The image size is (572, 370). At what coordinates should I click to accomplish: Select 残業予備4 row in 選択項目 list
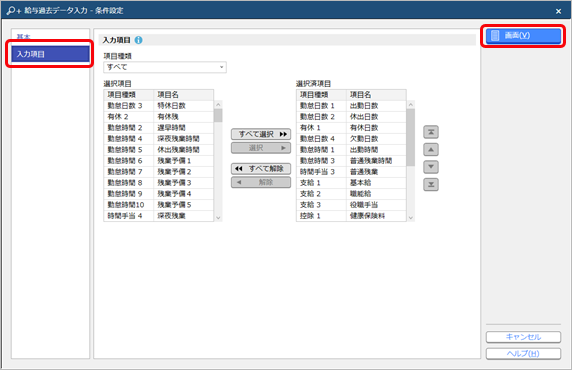point(159,193)
